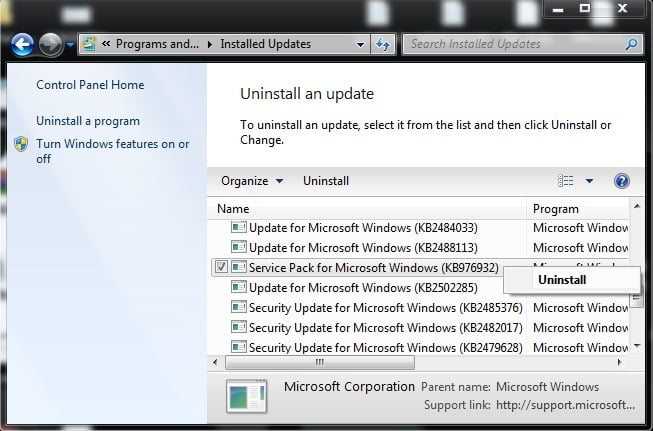Viewport: 653px width, 431px height.
Task: Sort by the Program column header
Action: pyautogui.click(x=578, y=209)
